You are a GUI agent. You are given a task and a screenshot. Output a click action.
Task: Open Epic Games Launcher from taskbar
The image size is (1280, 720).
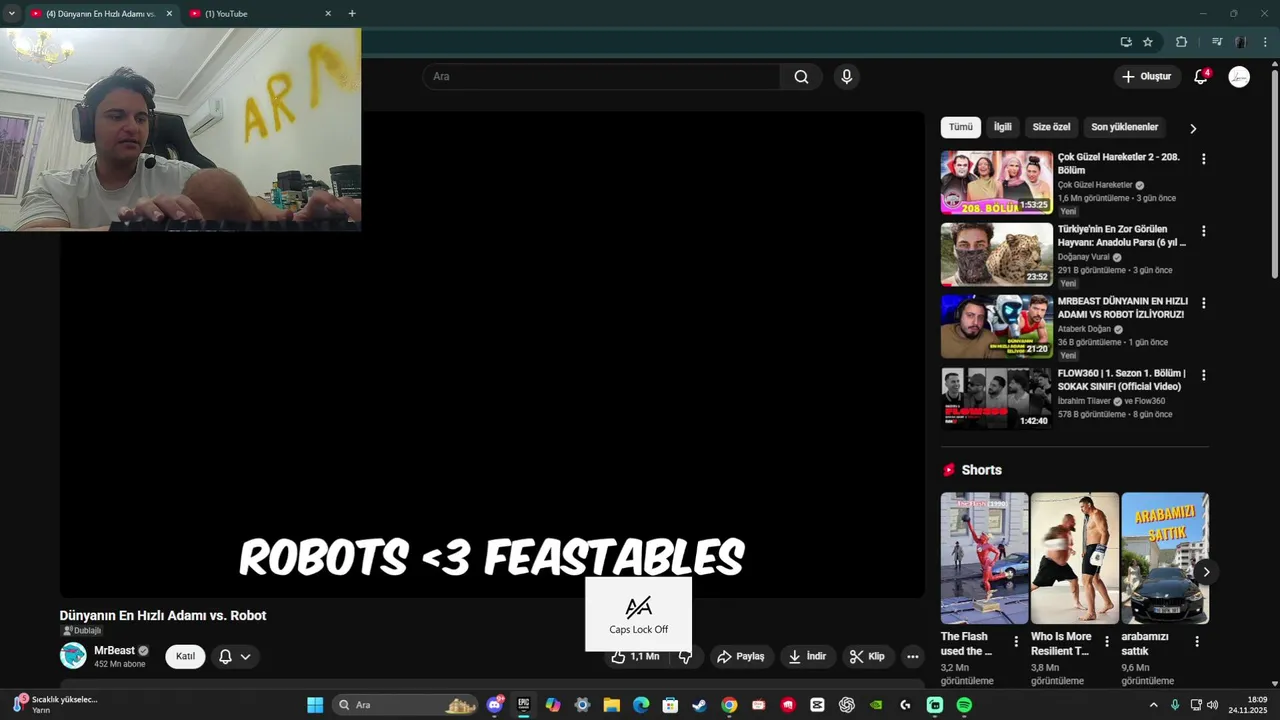click(523, 705)
